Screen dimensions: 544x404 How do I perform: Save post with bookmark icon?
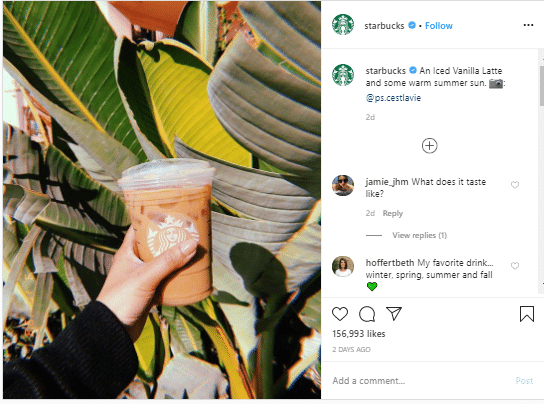pyautogui.click(x=527, y=314)
